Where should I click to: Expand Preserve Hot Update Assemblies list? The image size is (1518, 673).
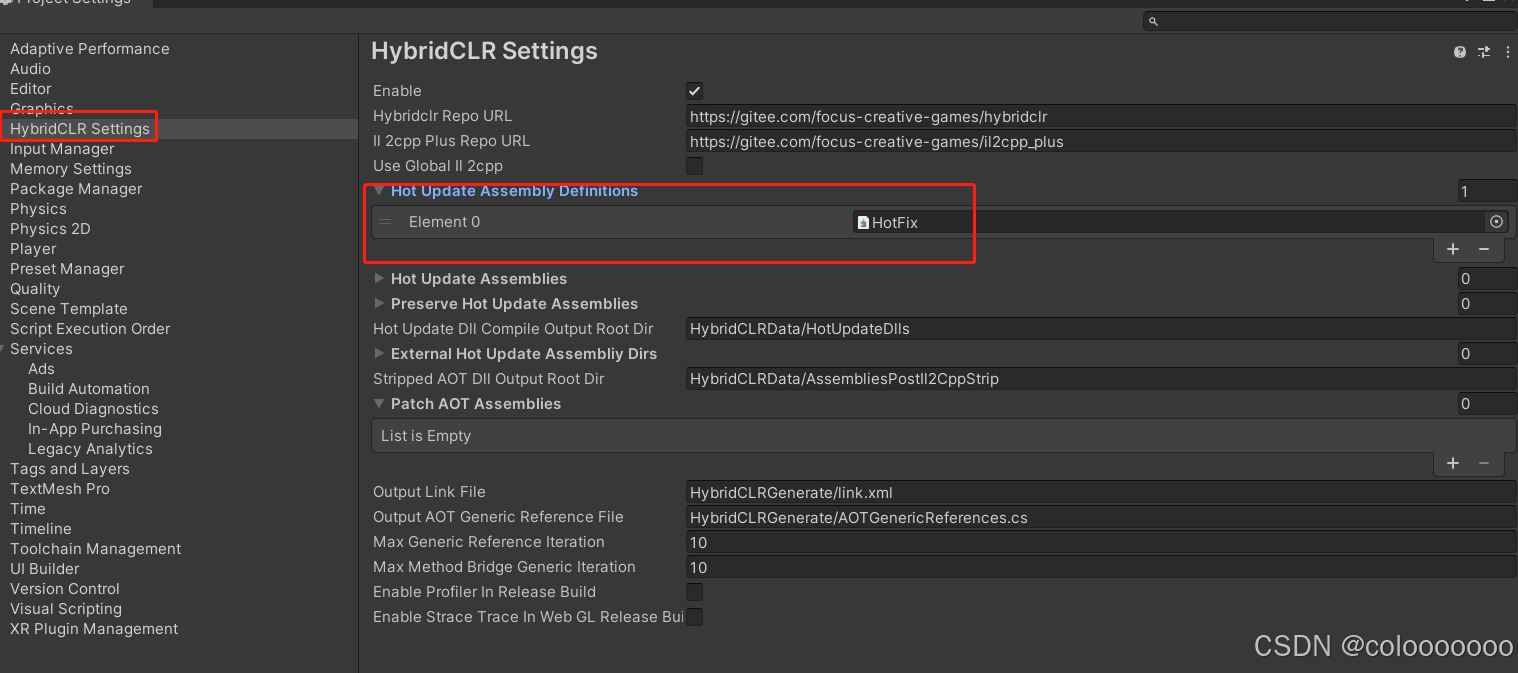[379, 303]
